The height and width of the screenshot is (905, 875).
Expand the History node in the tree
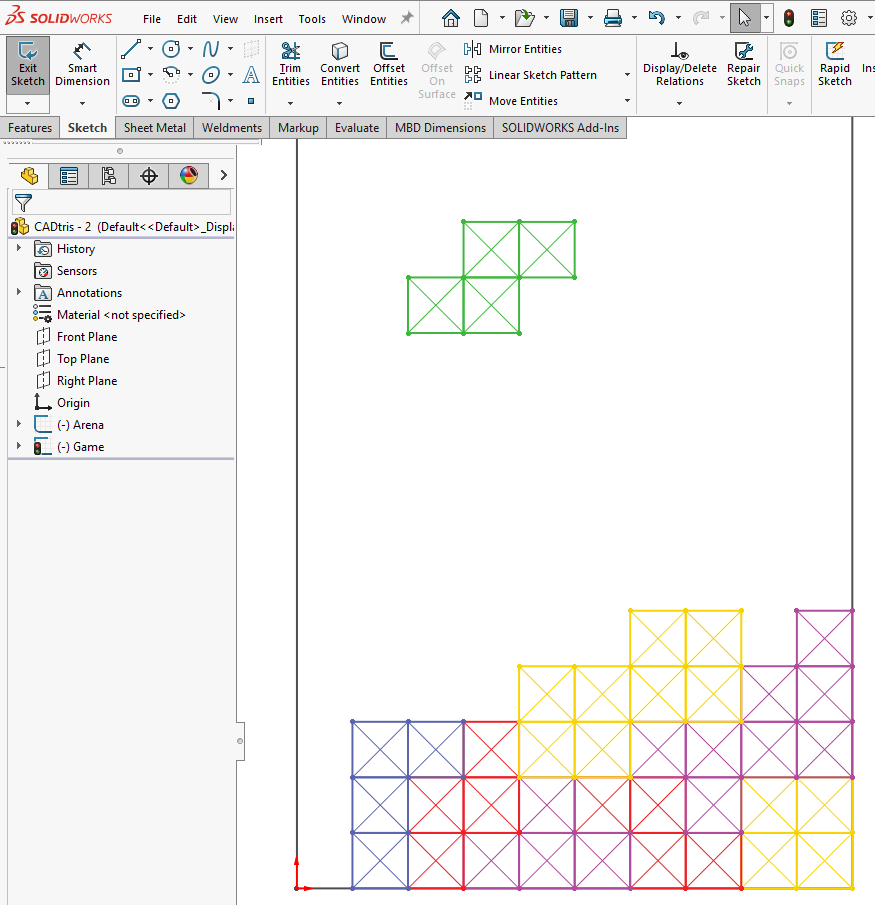19,249
